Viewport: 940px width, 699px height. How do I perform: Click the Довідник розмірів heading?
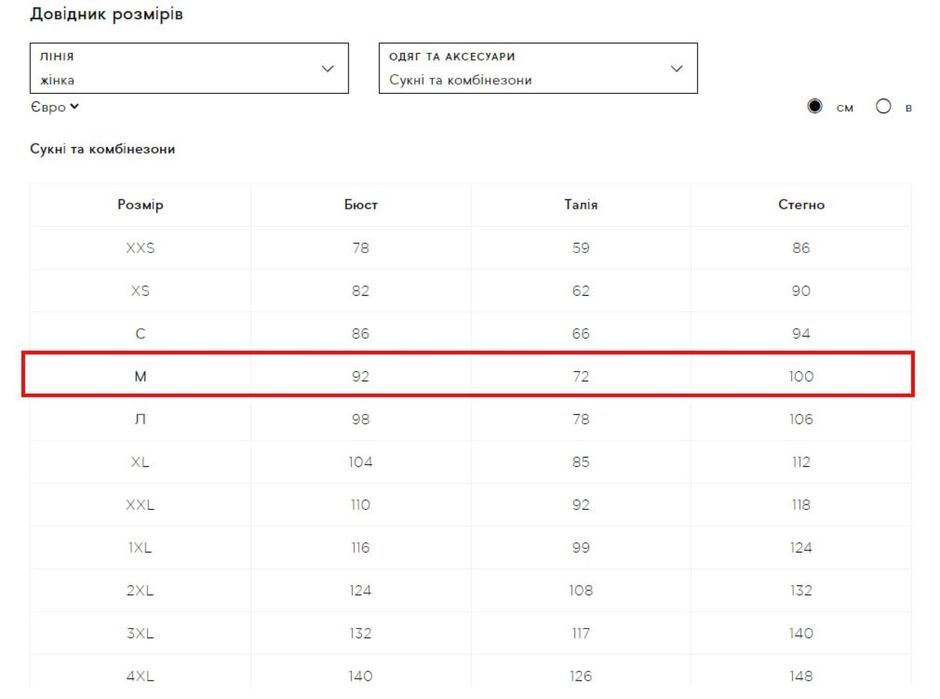(x=106, y=15)
